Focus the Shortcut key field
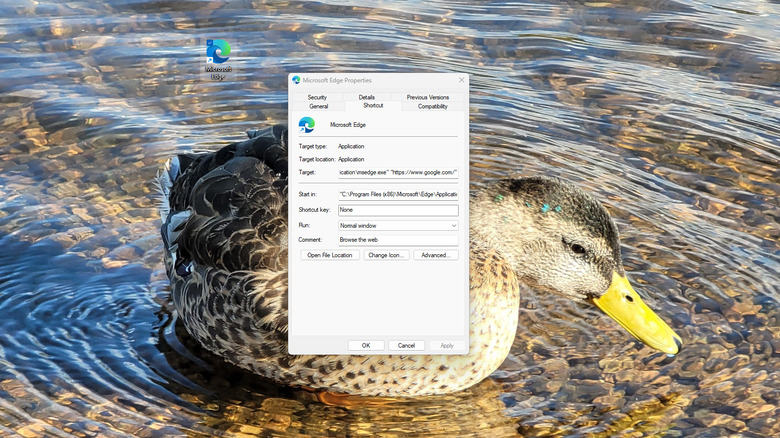 [397, 210]
